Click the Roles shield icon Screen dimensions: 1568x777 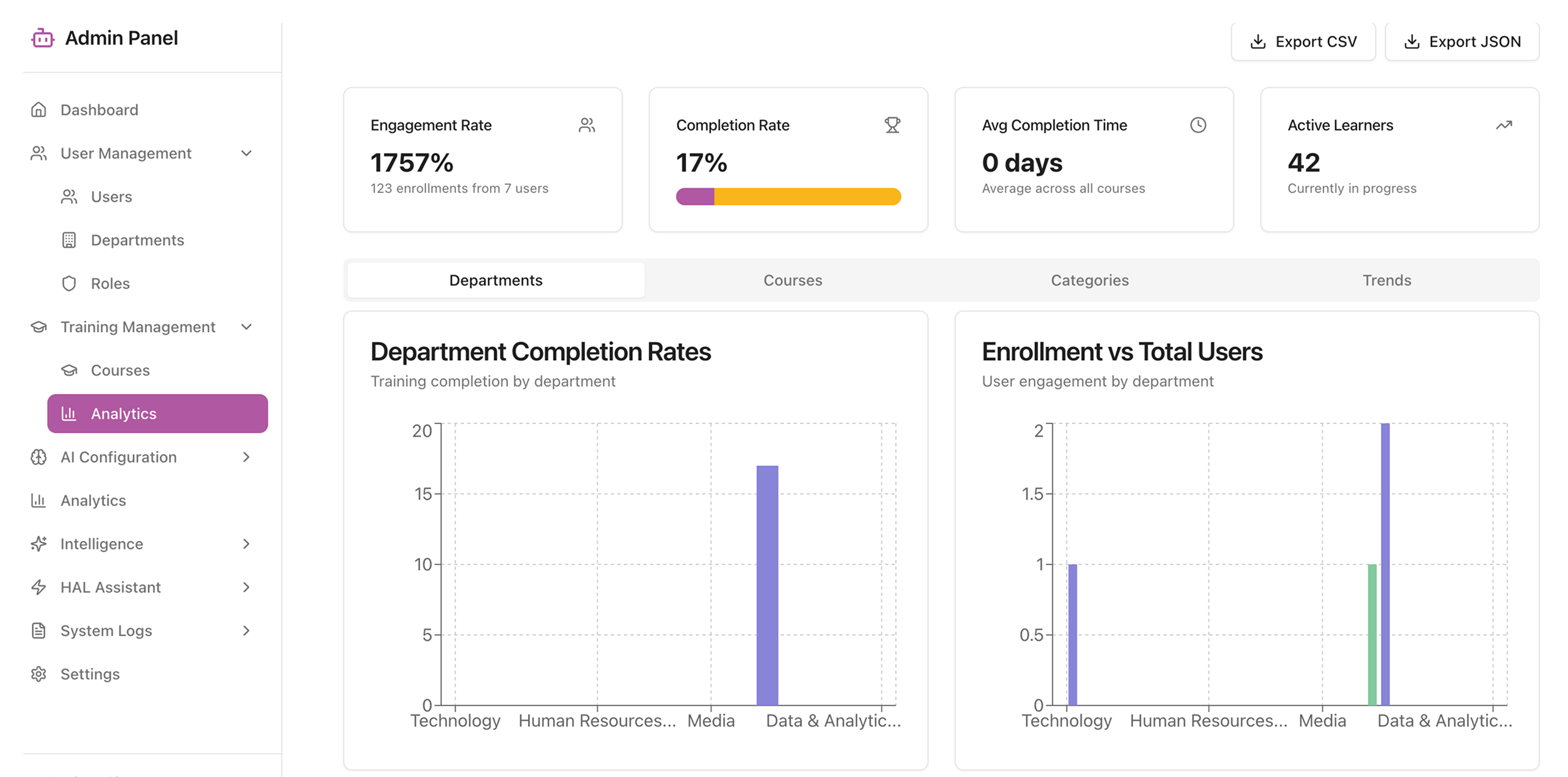point(69,284)
